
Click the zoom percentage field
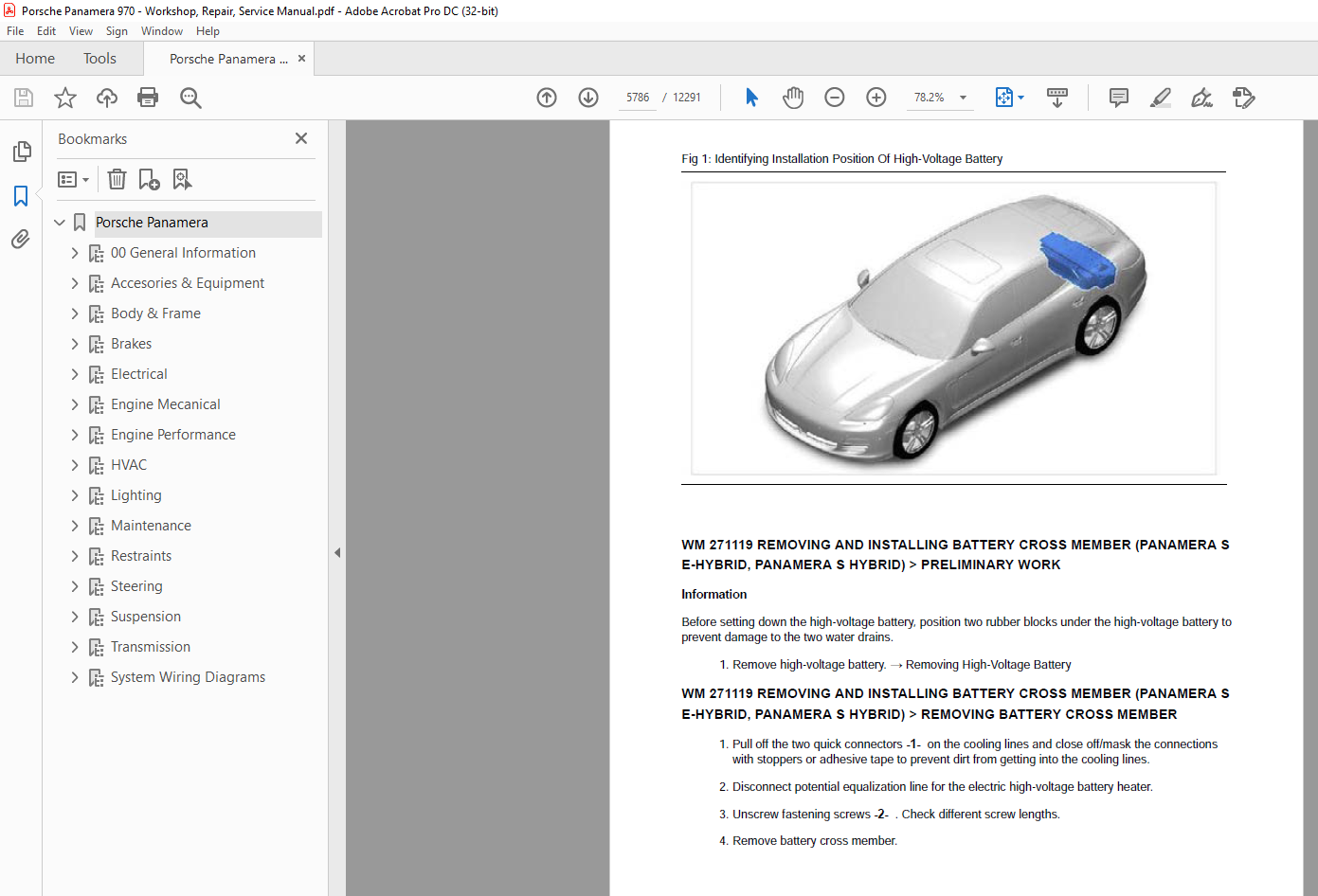(930, 98)
